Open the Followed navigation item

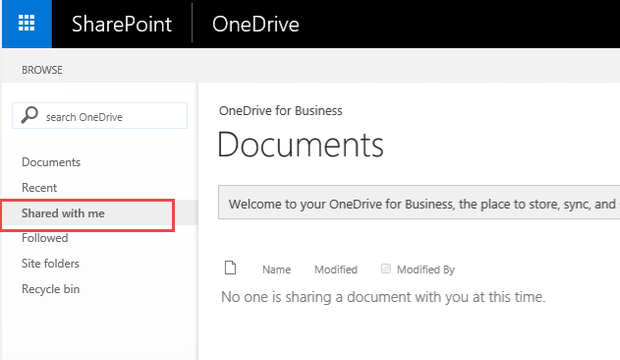45,238
